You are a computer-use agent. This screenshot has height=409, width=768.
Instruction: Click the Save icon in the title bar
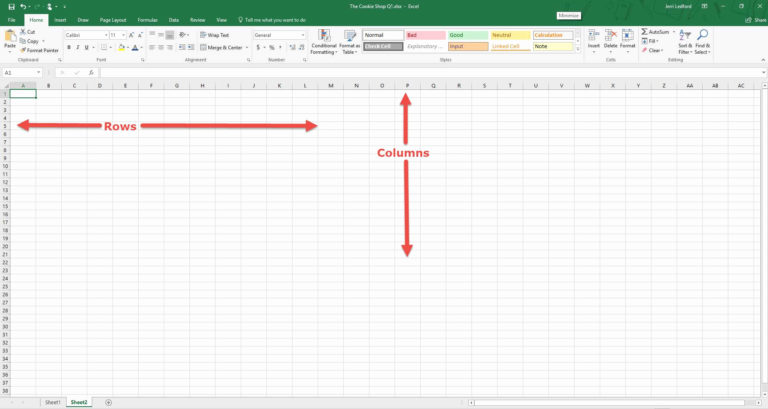(x=11, y=6)
